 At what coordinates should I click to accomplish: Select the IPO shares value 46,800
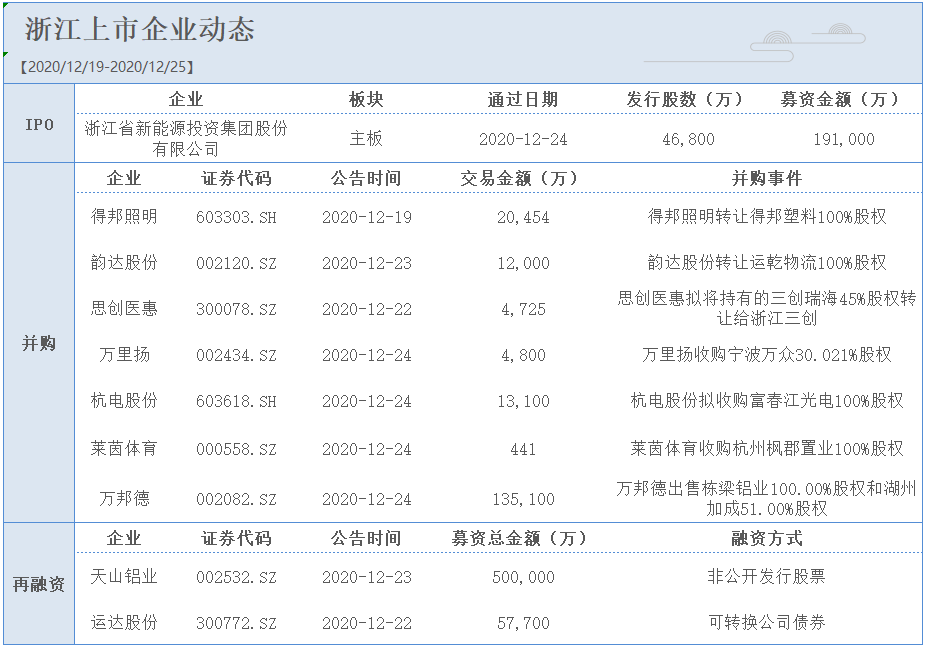[x=688, y=139]
